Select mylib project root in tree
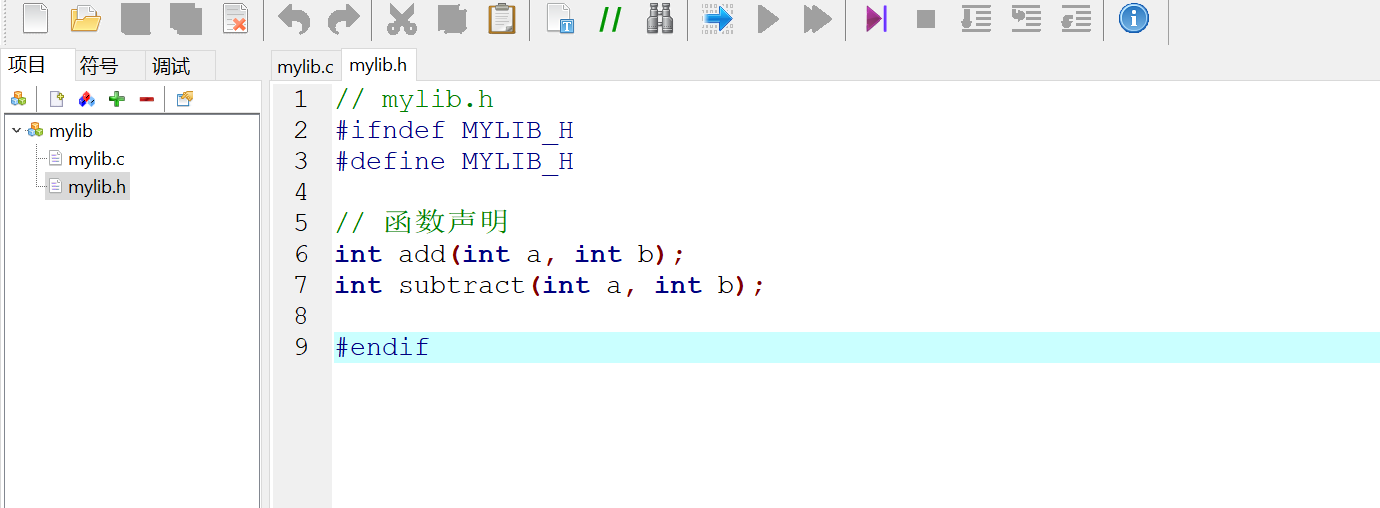1380x508 pixels. [x=71, y=131]
